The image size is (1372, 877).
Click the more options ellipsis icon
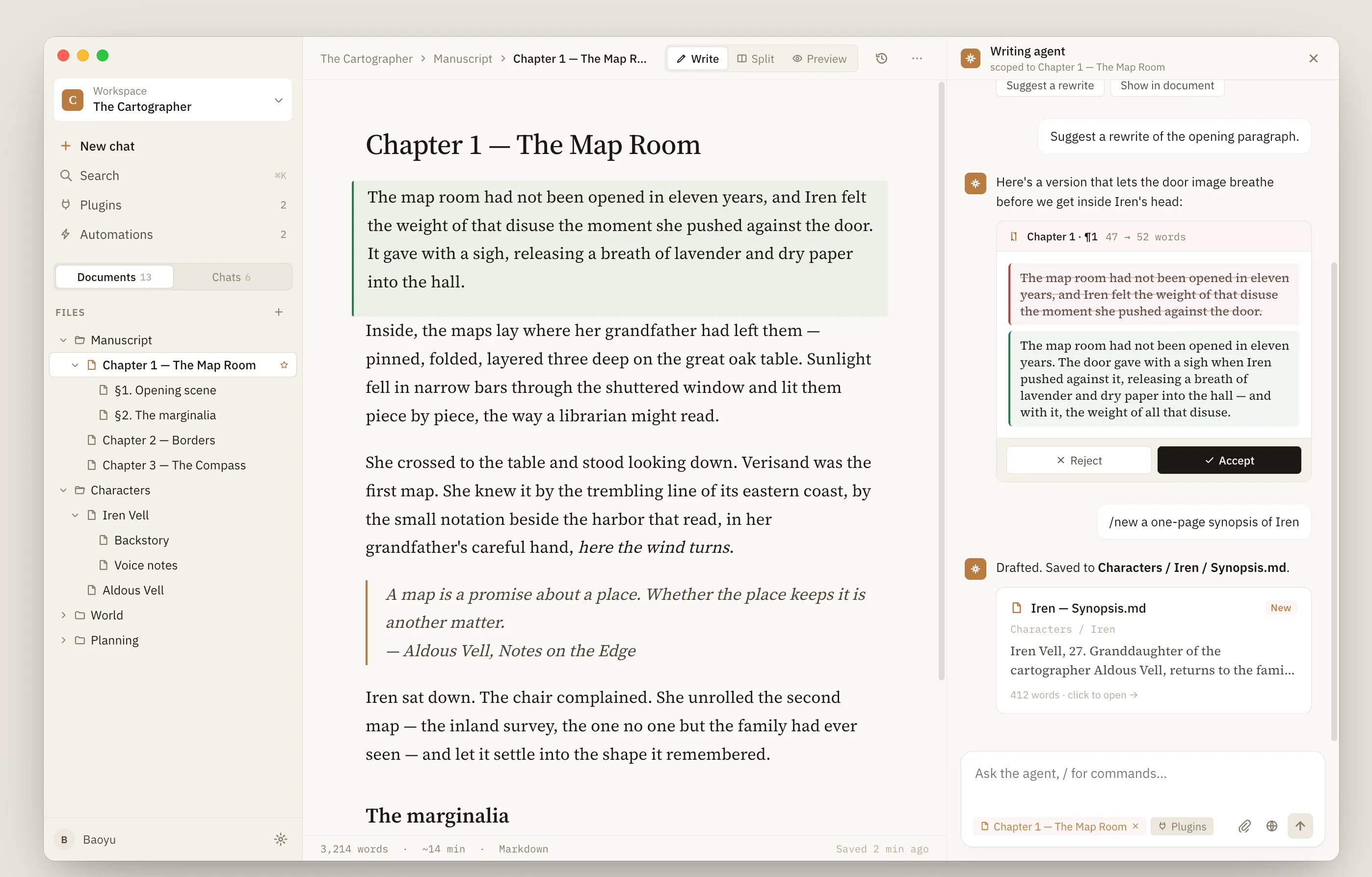(x=917, y=59)
